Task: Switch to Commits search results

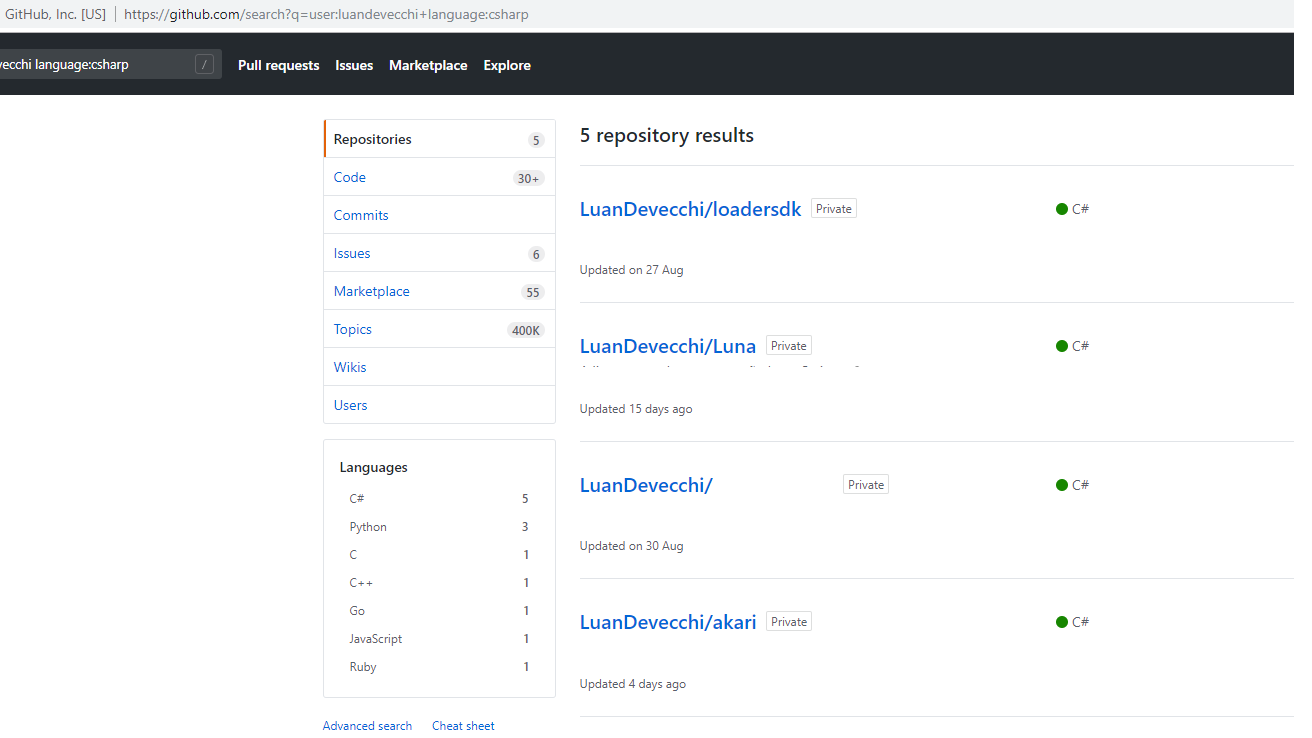Action: (x=439, y=215)
